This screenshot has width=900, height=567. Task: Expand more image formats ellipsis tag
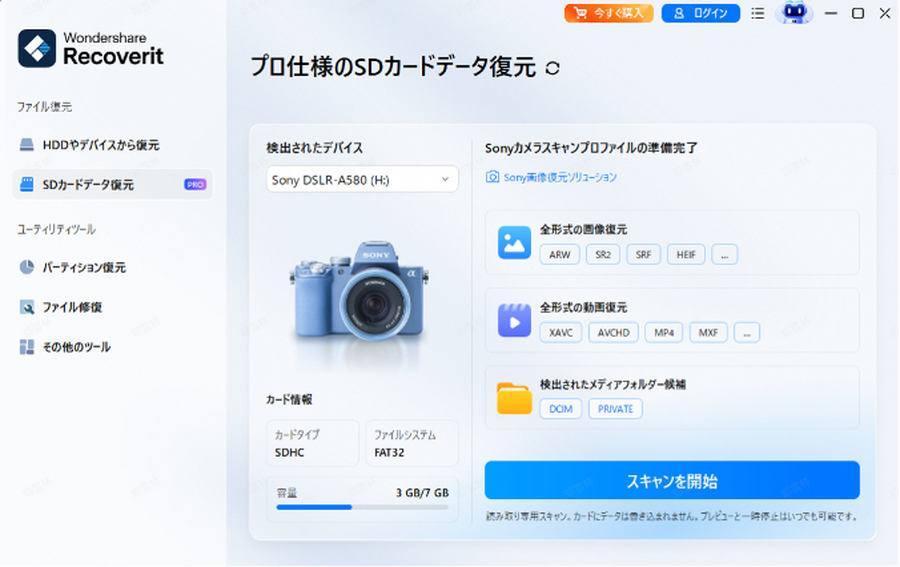tap(724, 254)
